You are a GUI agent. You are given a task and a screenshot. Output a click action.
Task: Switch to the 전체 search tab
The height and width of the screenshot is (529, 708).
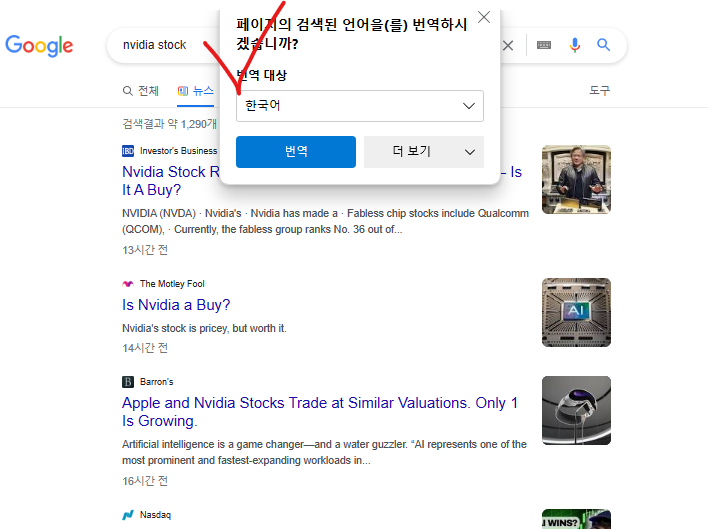(x=141, y=91)
